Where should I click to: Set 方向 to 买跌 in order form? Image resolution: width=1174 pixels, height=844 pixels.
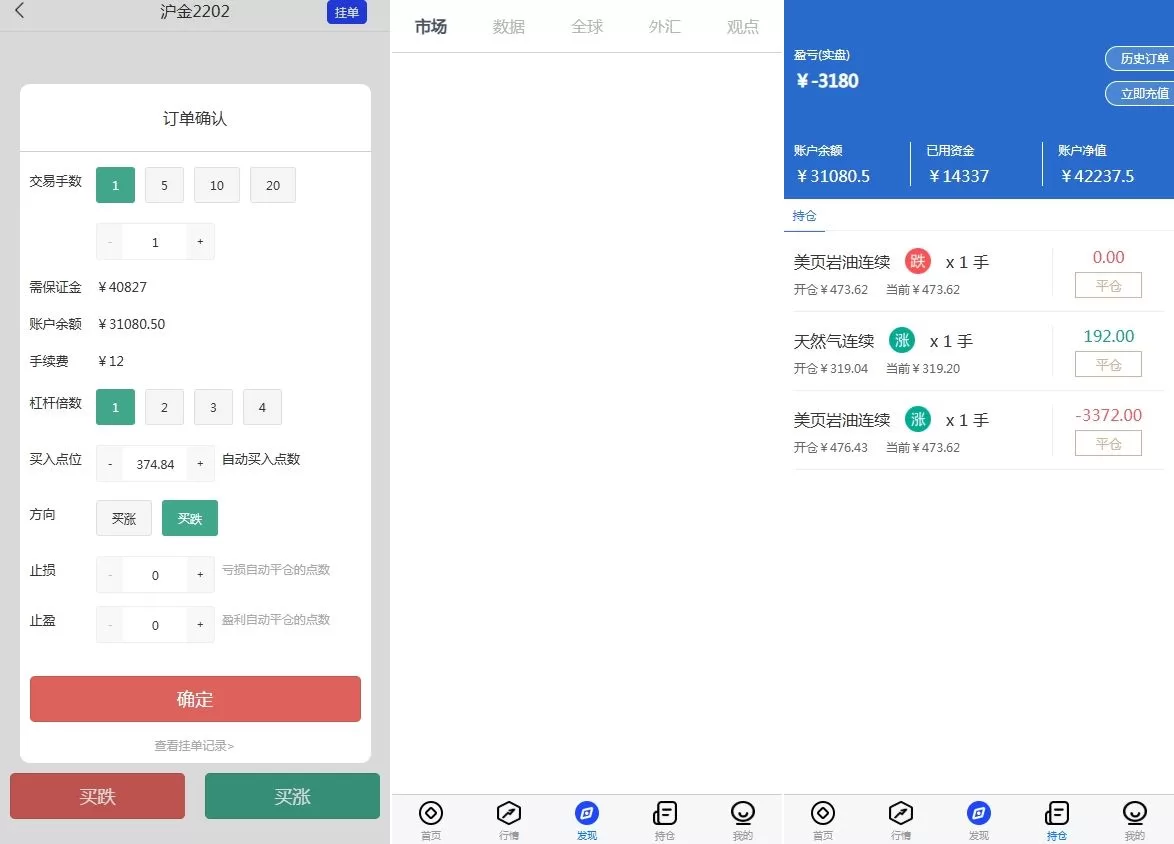click(189, 518)
